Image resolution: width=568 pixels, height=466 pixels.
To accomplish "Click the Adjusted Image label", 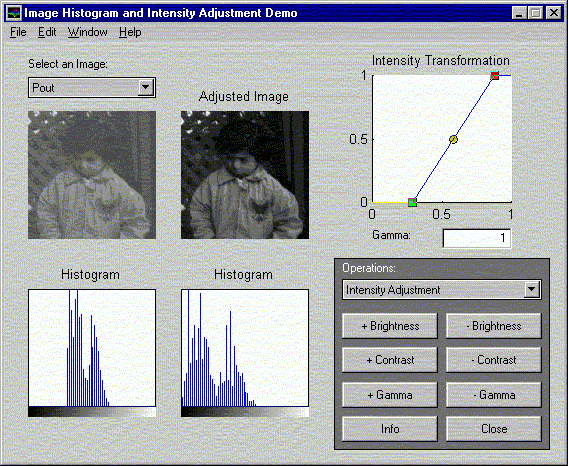I will pos(244,97).
